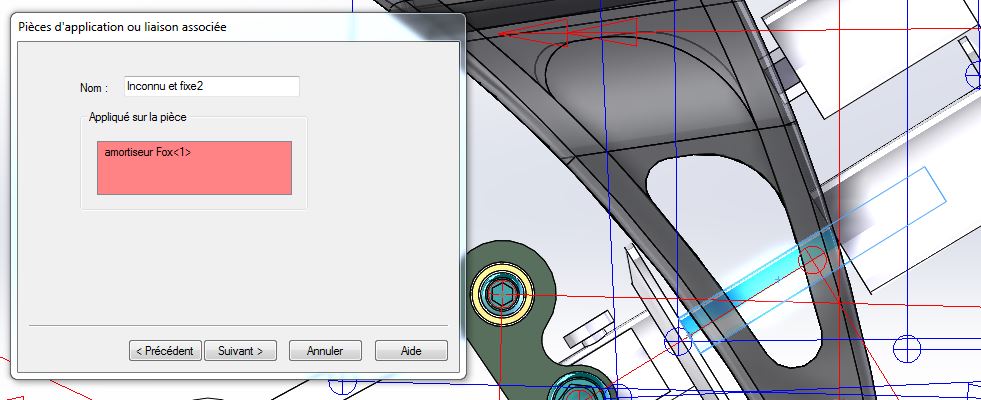Click the Nom field containing "Inconnu et fixe2"
The width and height of the screenshot is (981, 400).
tap(211, 86)
